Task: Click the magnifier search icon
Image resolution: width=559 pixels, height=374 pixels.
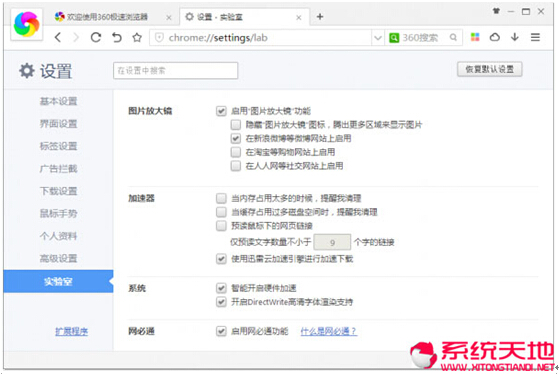Action: pos(453,37)
